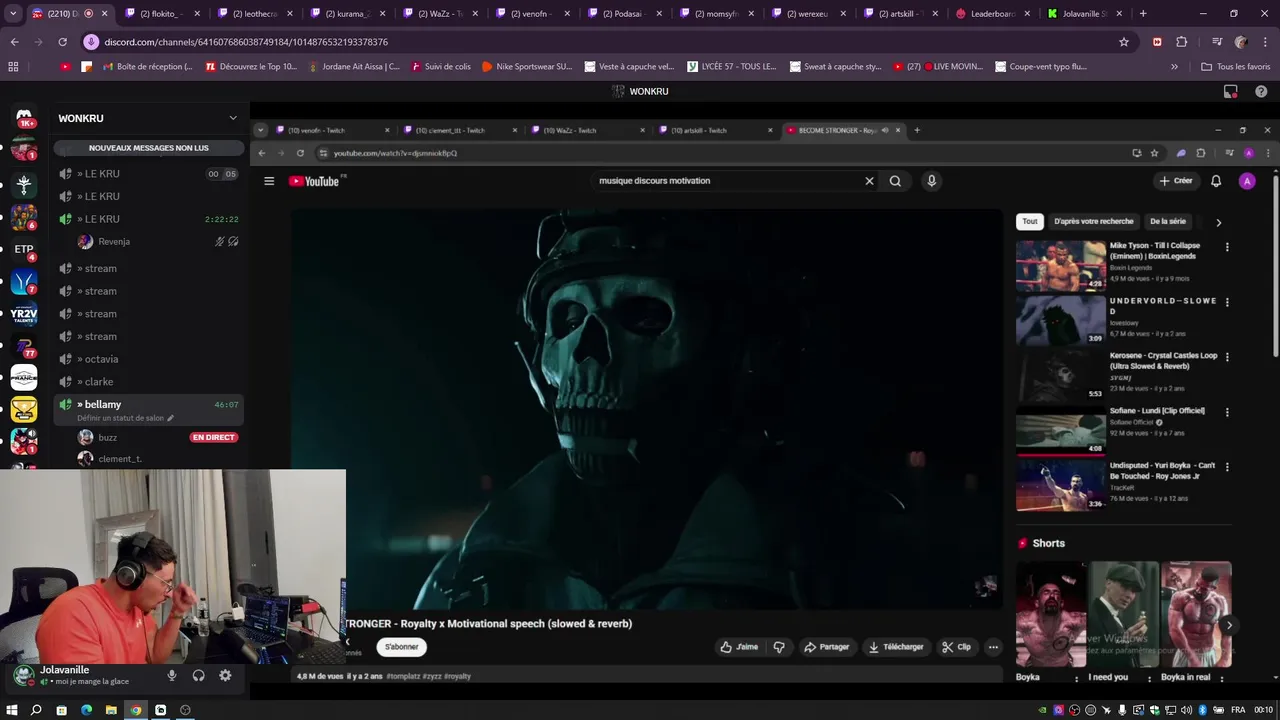Open Mike Tyson Till I Collapse thumbnail
The width and height of the screenshot is (1280, 720).
pos(1061,265)
